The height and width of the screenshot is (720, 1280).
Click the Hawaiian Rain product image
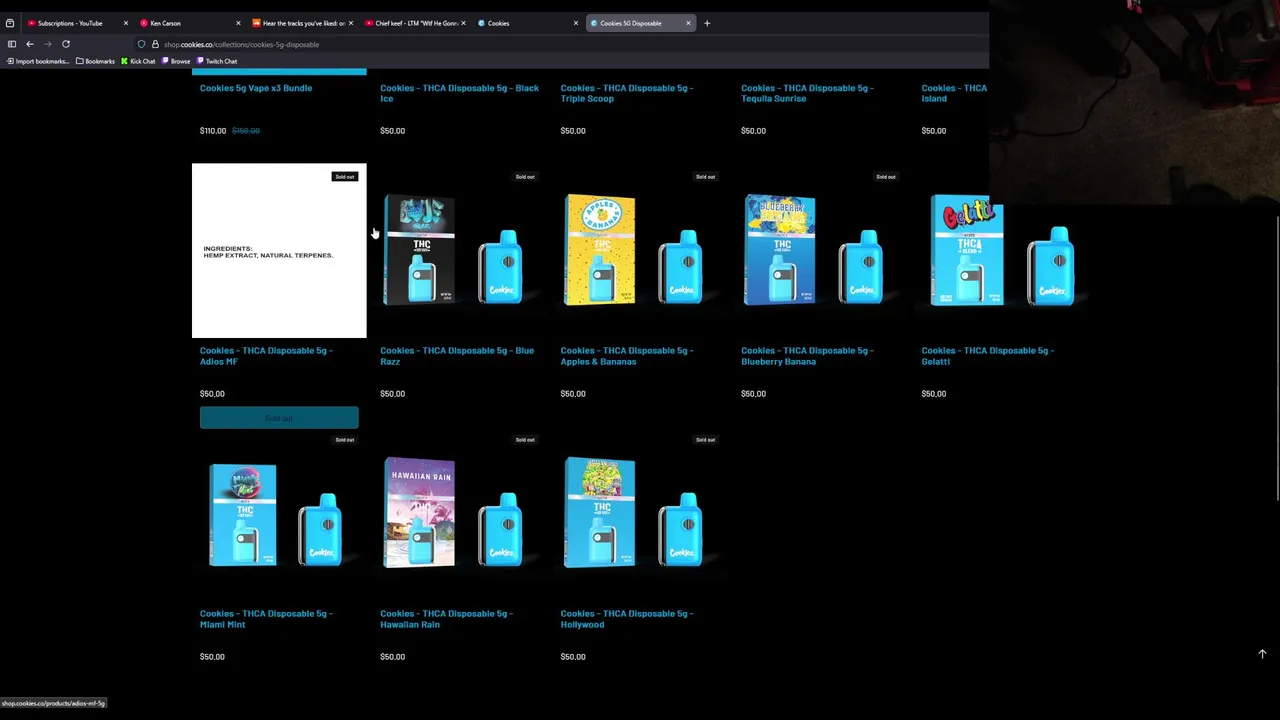(x=460, y=514)
